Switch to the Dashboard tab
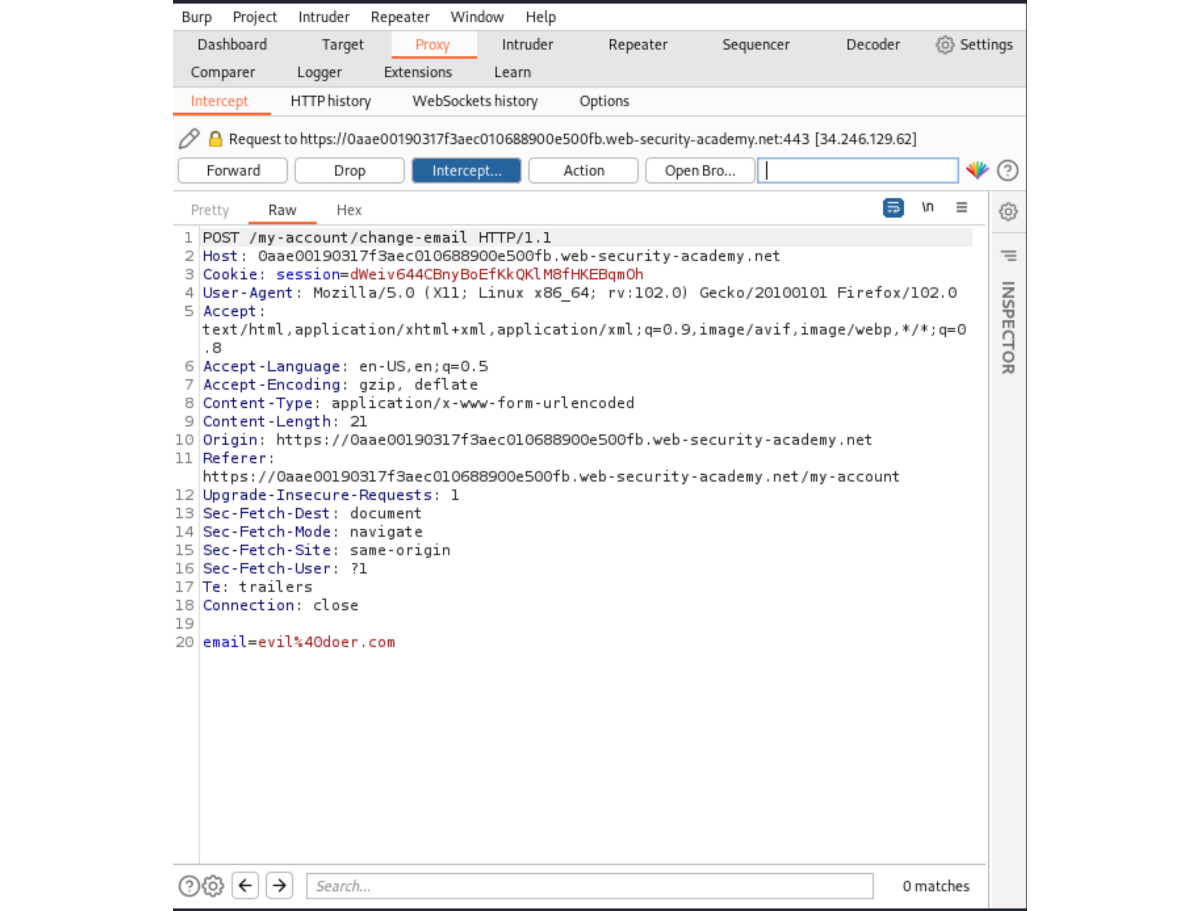Viewport: 1200px width, 911px height. click(232, 45)
